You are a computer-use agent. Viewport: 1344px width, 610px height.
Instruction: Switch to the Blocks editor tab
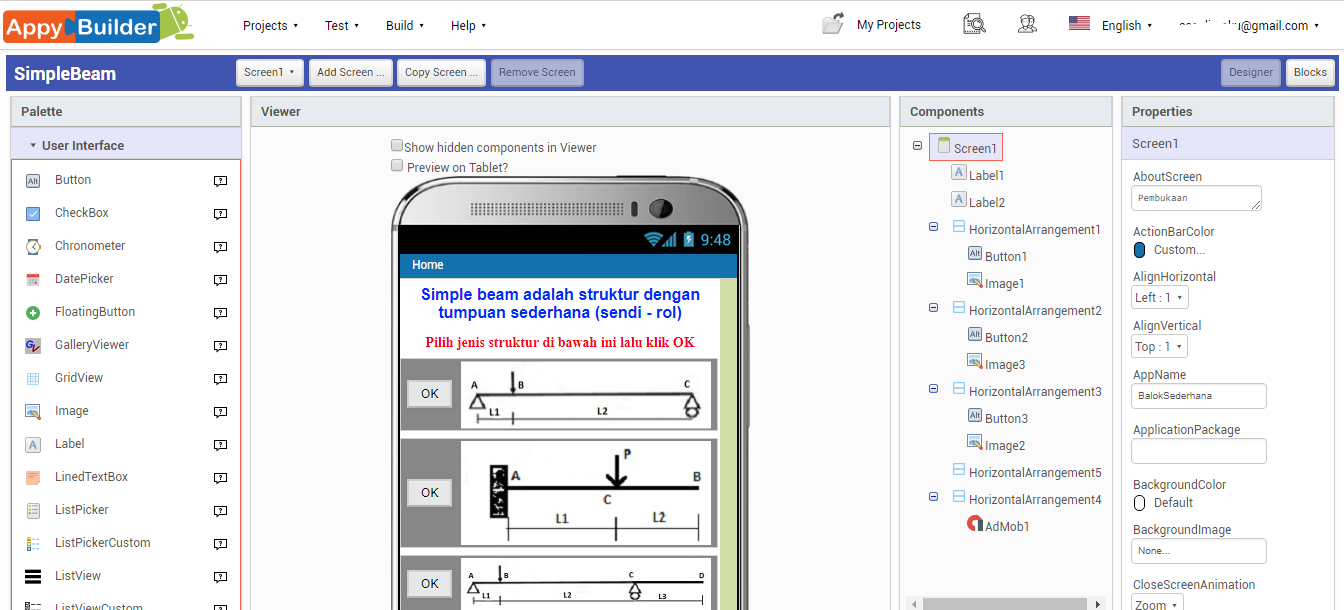coord(1310,72)
